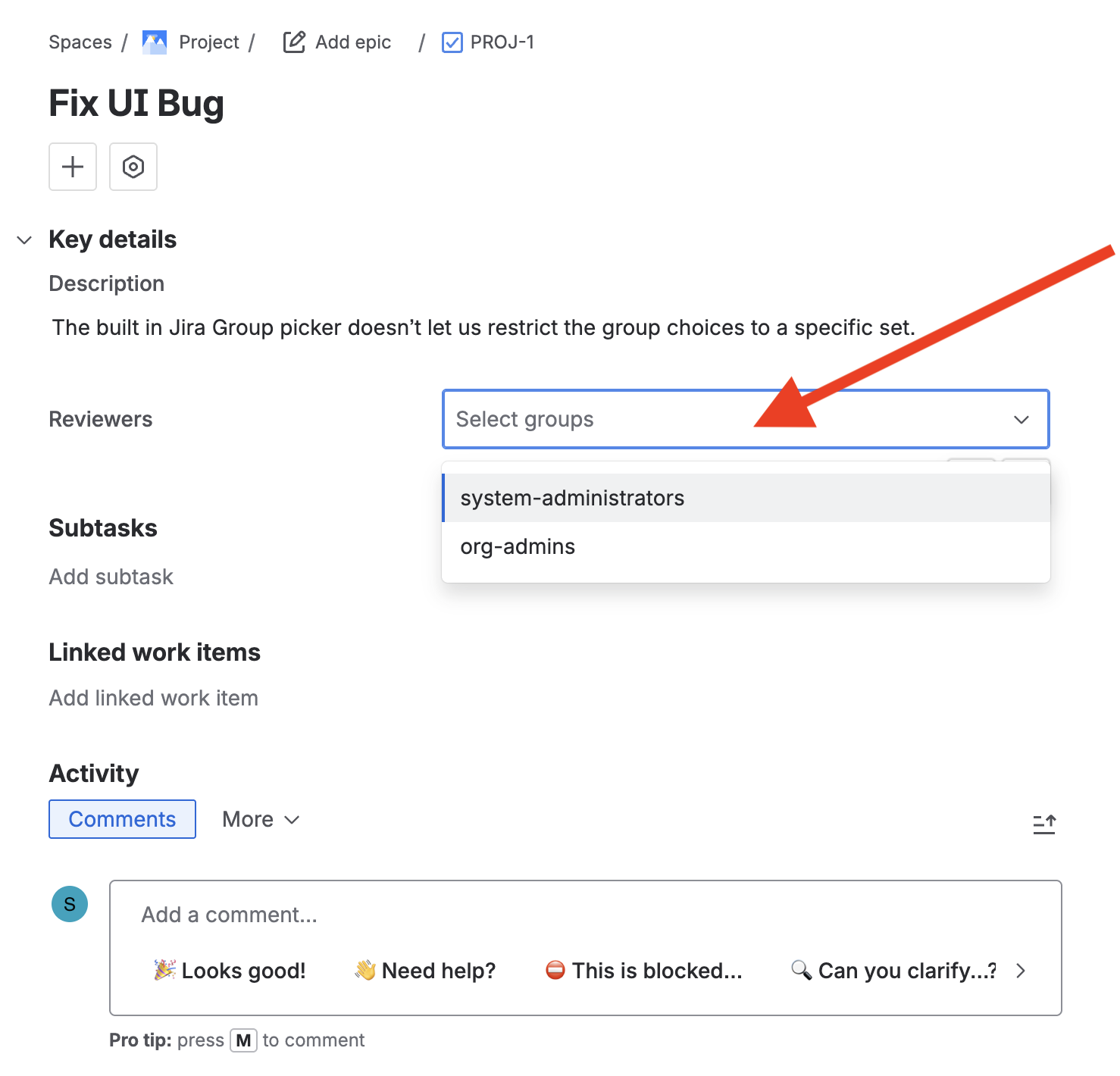Click Spaces in the breadcrumb
This screenshot has height=1076, width=1120.
coord(80,42)
